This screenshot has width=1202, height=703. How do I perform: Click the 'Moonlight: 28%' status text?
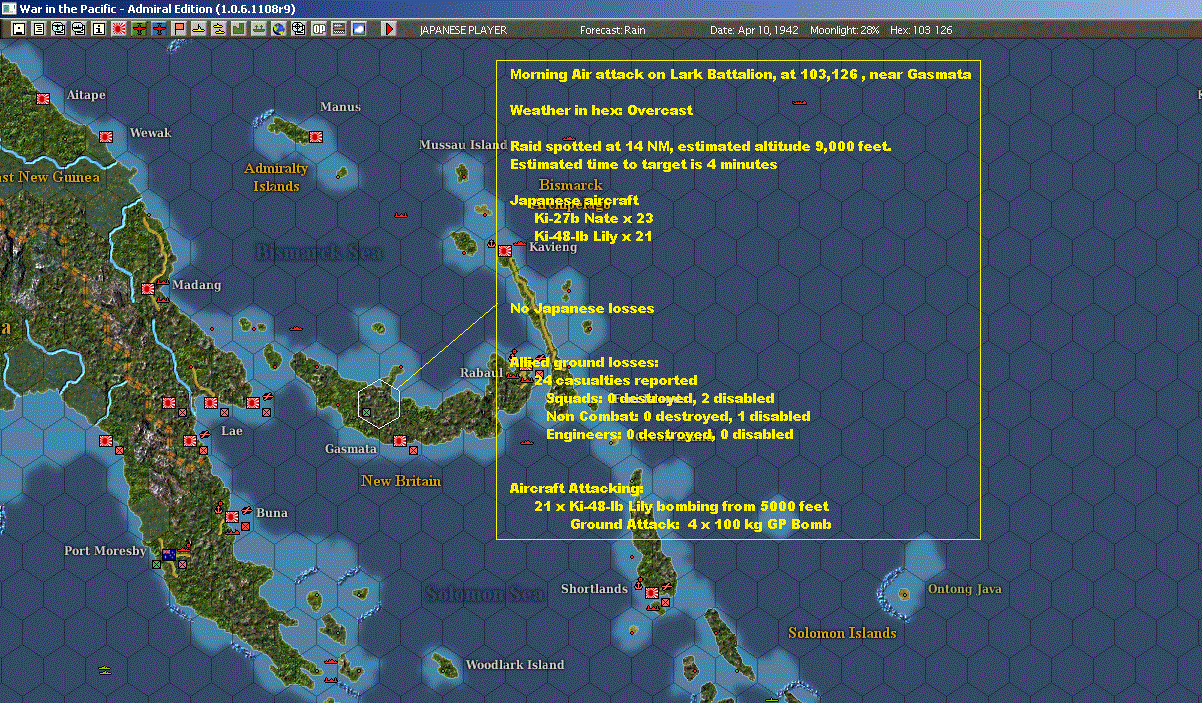(845, 30)
